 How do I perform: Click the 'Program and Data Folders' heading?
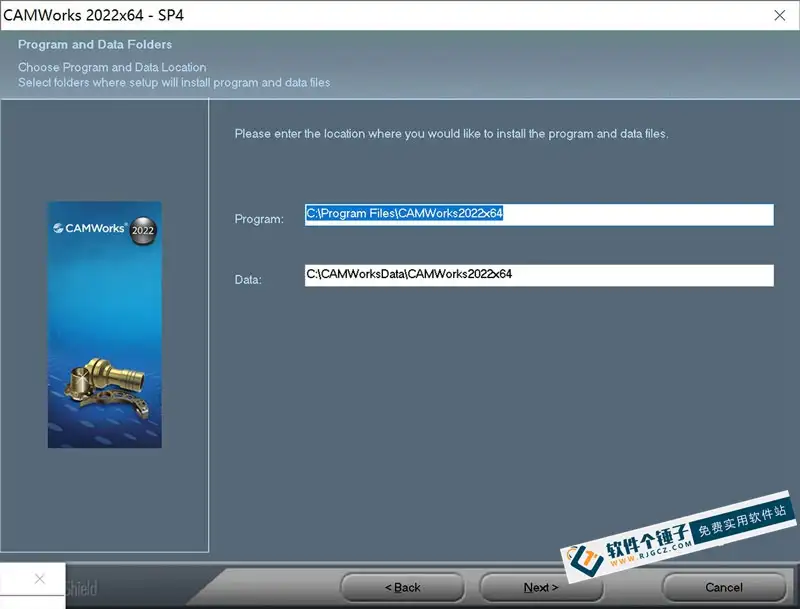(x=95, y=45)
